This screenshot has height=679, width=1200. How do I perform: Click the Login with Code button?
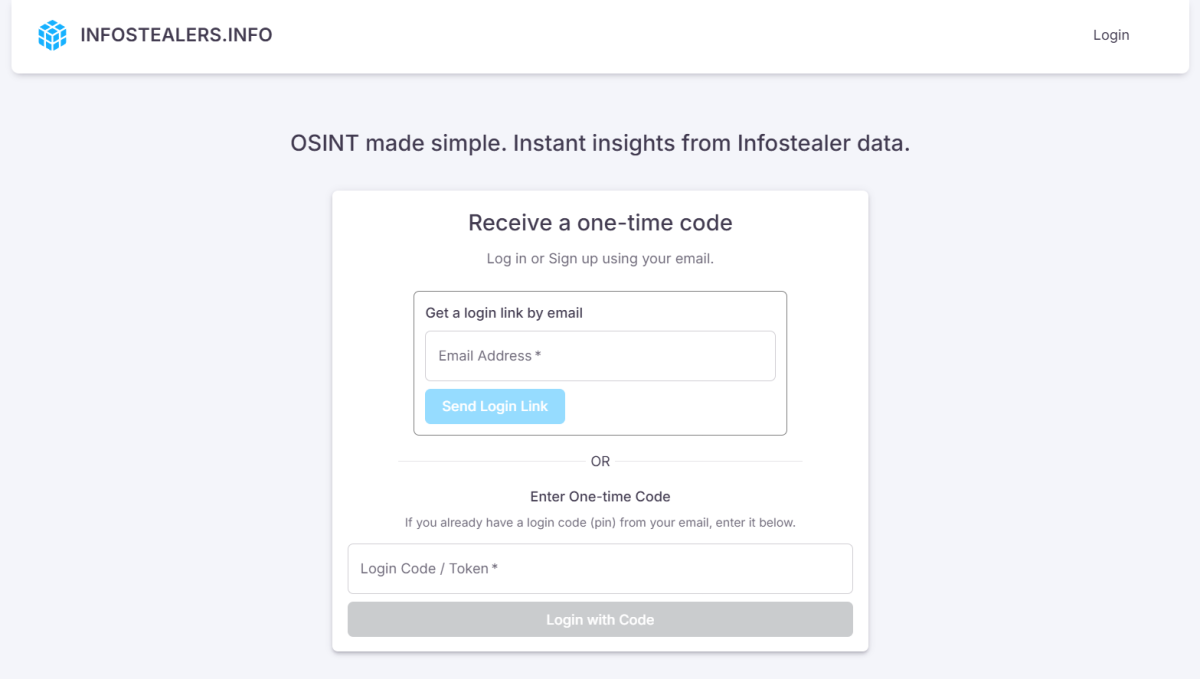pyautogui.click(x=600, y=620)
